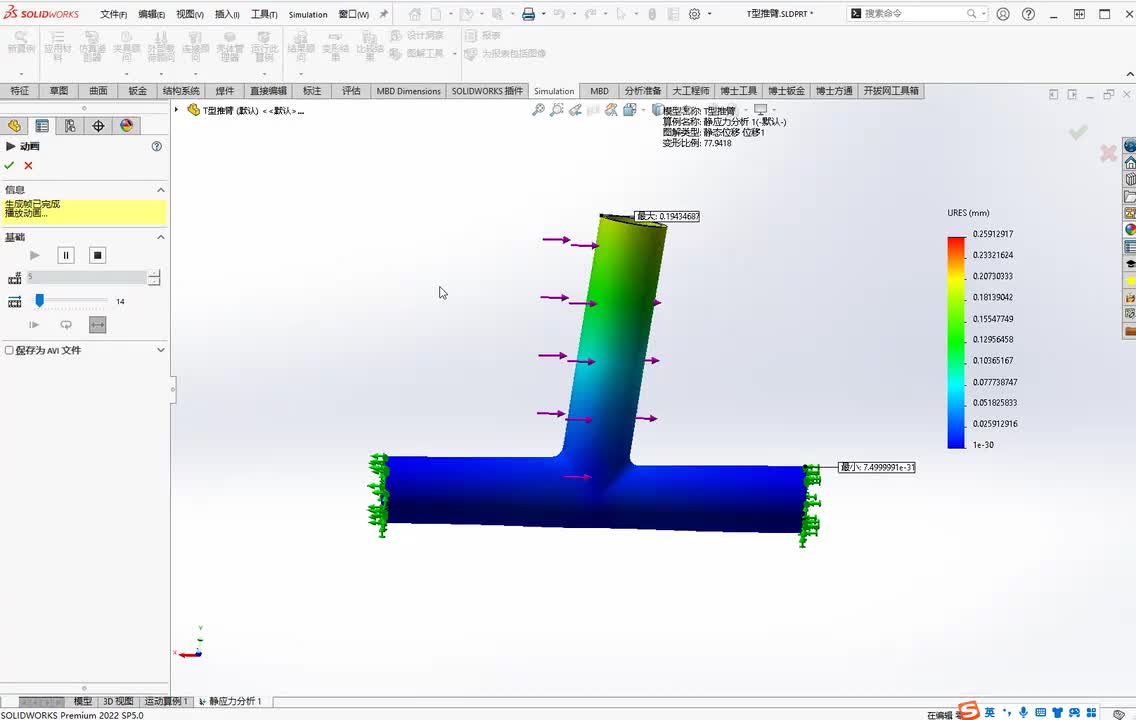Viewport: 1136px width, 720px height.
Task: Open the user login account icon
Action: (x=1003, y=14)
